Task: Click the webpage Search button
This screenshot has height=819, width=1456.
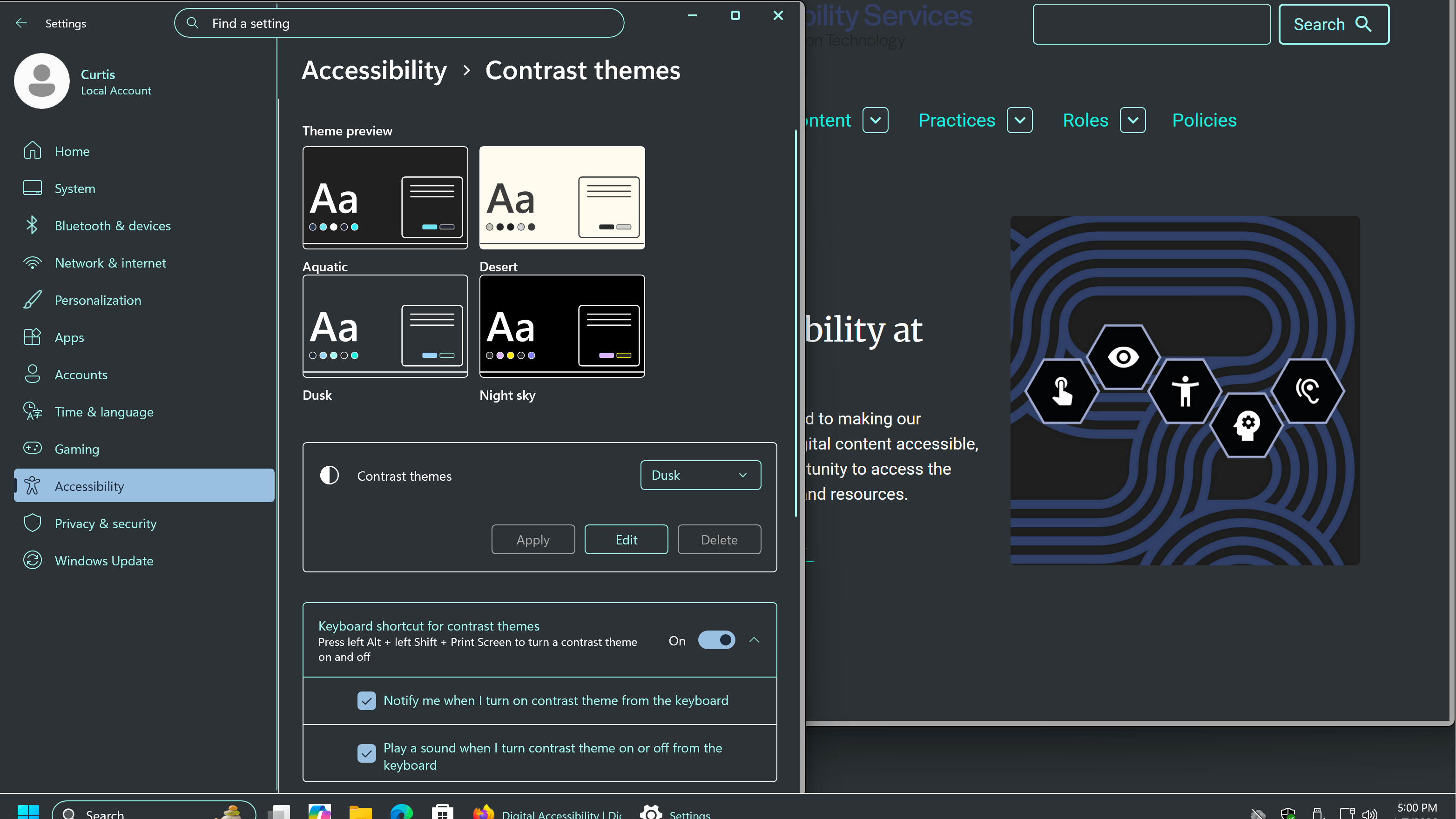Action: (1333, 24)
